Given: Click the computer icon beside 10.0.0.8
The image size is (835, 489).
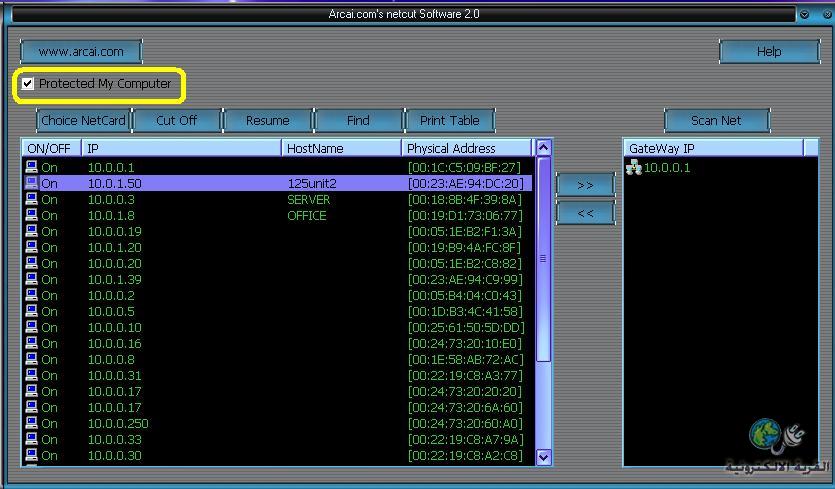Looking at the screenshot, I should [x=32, y=358].
